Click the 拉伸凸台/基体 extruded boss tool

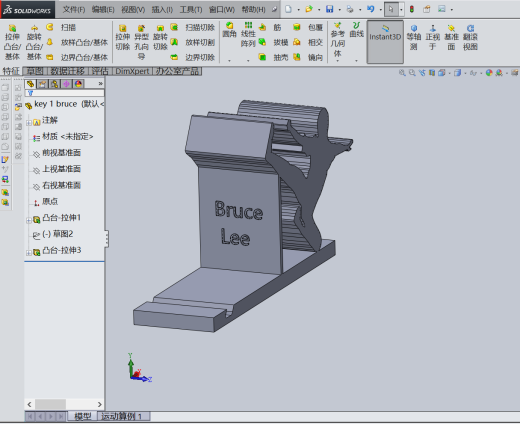point(12,42)
